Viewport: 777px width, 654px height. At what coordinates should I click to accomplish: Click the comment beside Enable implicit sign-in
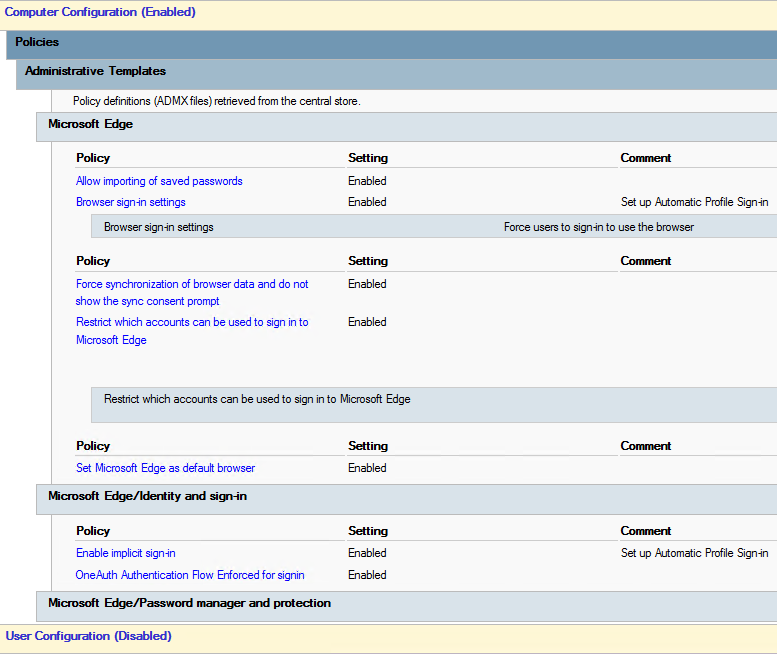click(x=694, y=553)
